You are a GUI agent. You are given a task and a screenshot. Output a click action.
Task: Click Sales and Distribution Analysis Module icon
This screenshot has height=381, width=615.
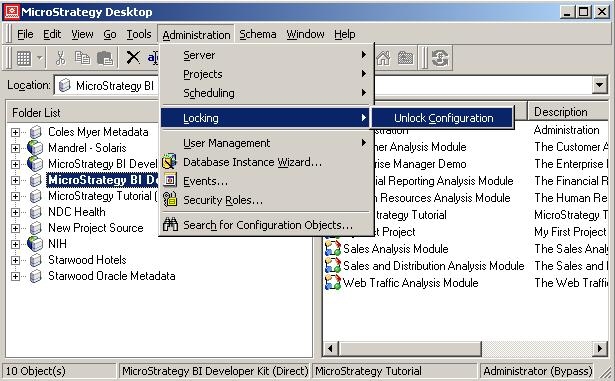[x=333, y=266]
